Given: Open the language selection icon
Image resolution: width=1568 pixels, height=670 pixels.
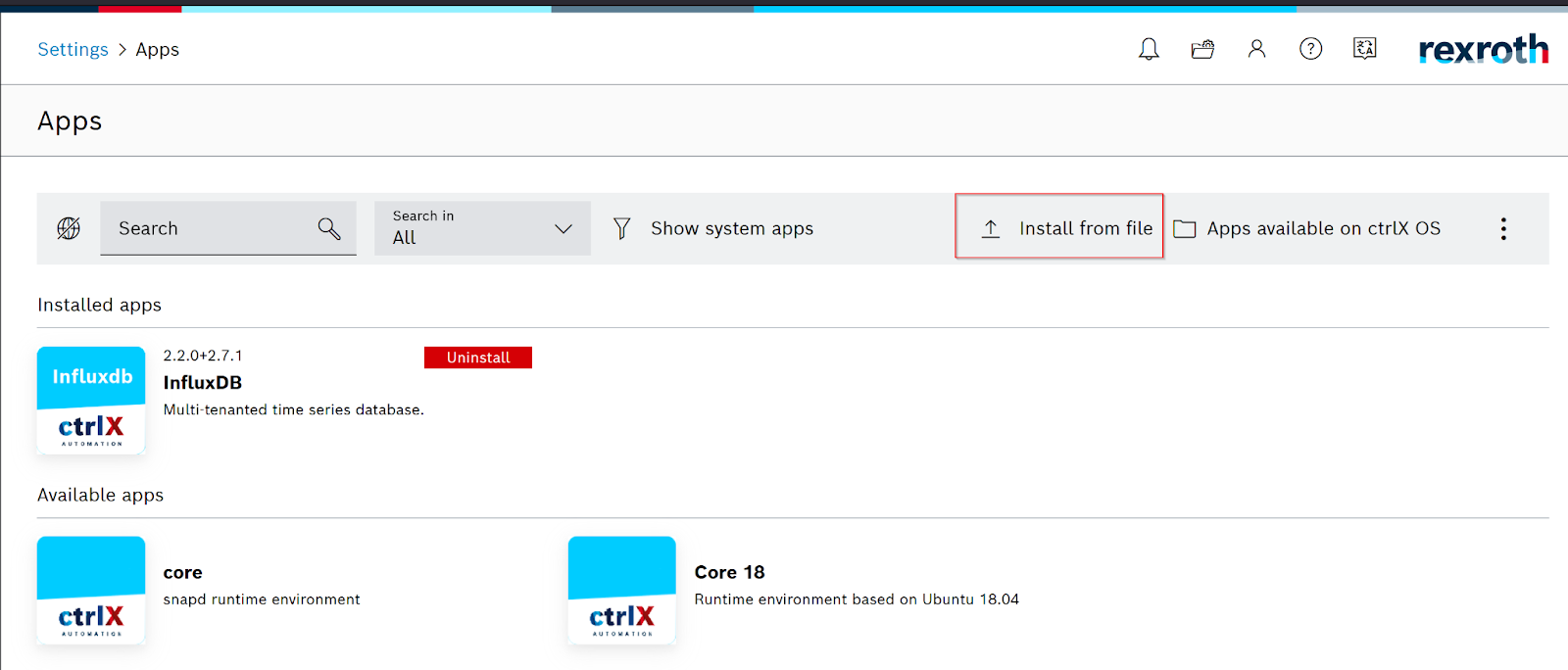Looking at the screenshot, I should (1364, 49).
